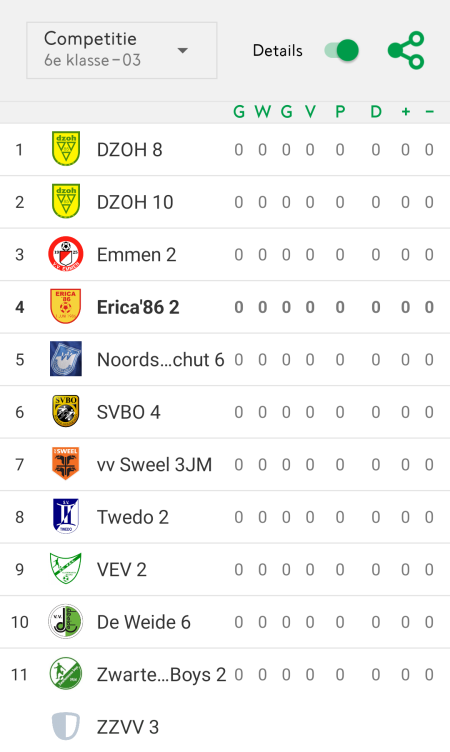Click the Twedo 2 blue shield logo
450x752 pixels.
[66, 516]
